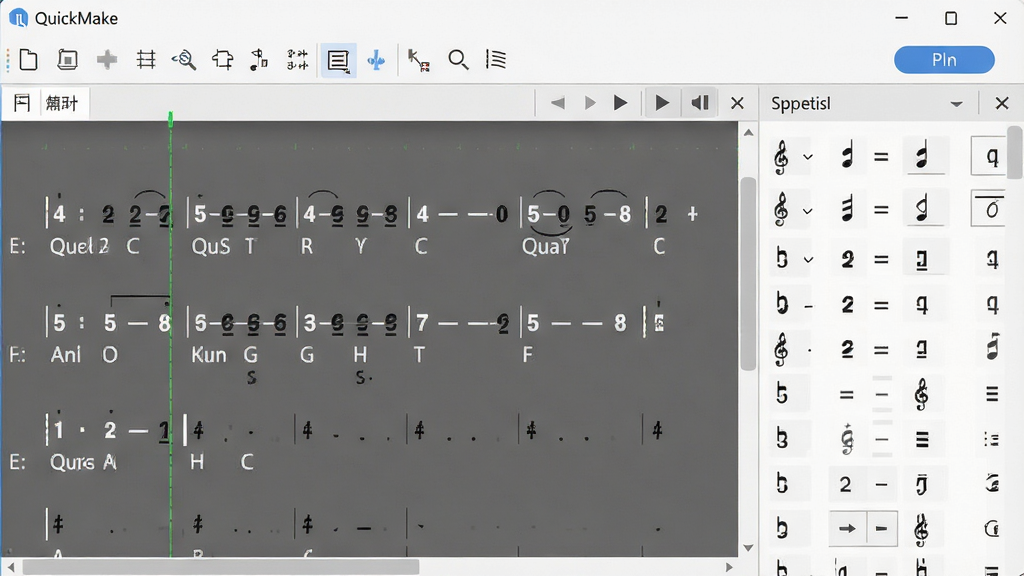Select the flat symbol in third row
Screen dimensions: 1024x576
pos(782,259)
